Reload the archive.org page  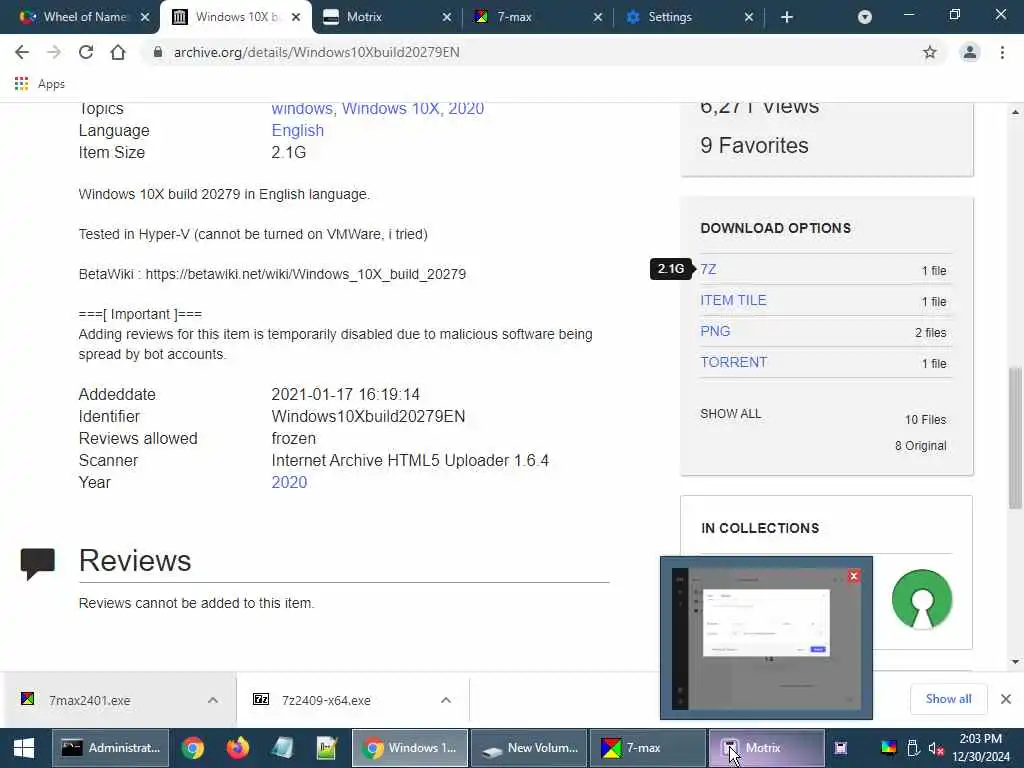point(86,52)
